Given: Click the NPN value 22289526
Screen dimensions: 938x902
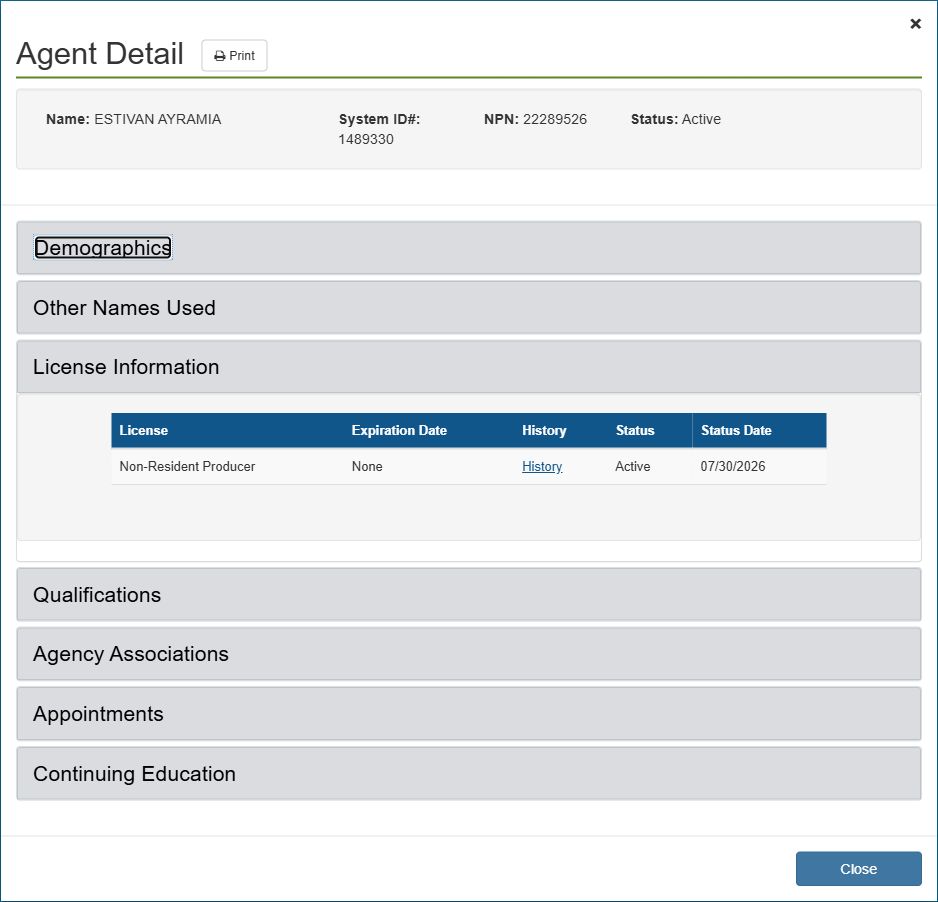Looking at the screenshot, I should click(555, 119).
